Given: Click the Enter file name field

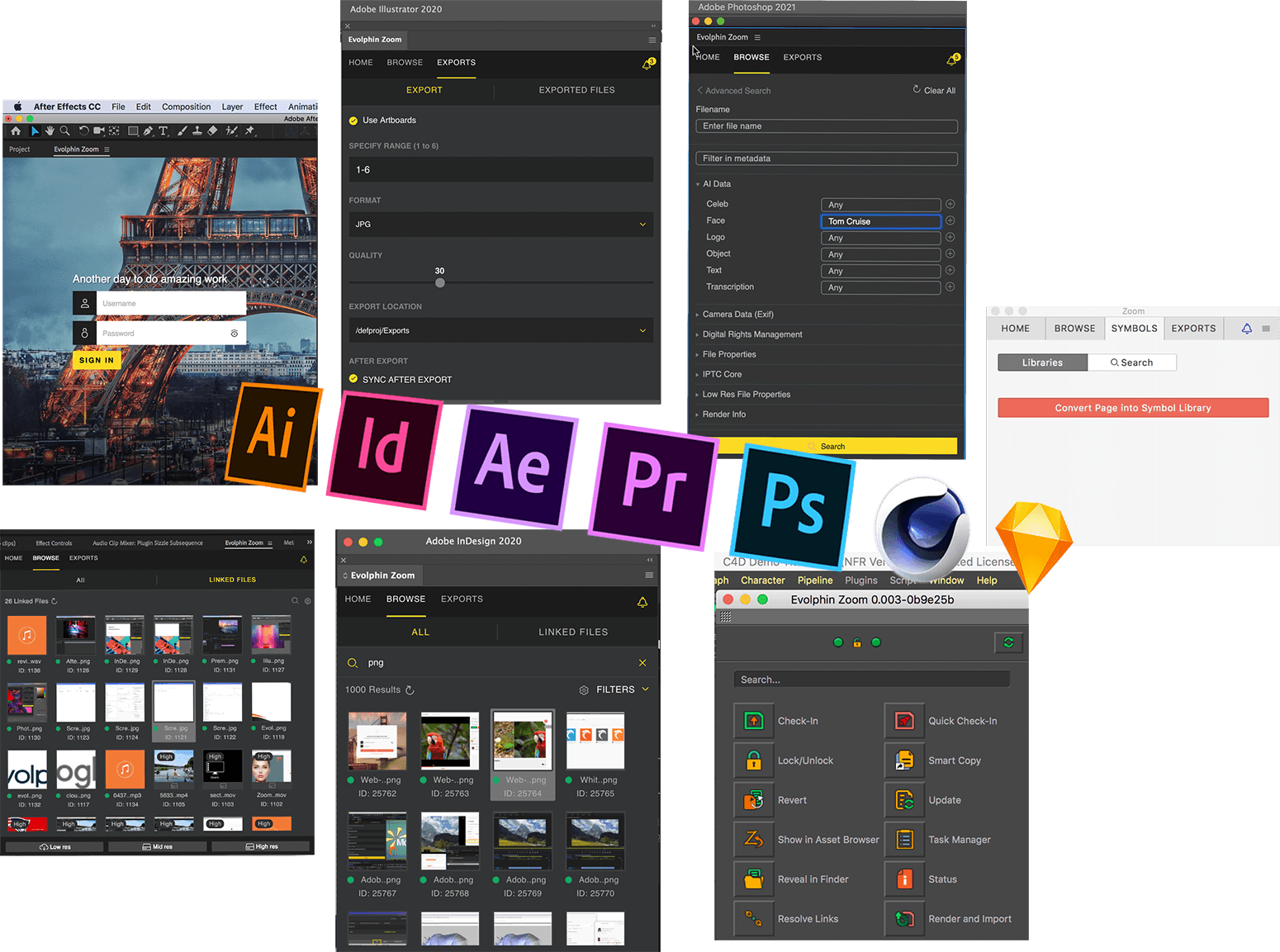Looking at the screenshot, I should point(827,126).
